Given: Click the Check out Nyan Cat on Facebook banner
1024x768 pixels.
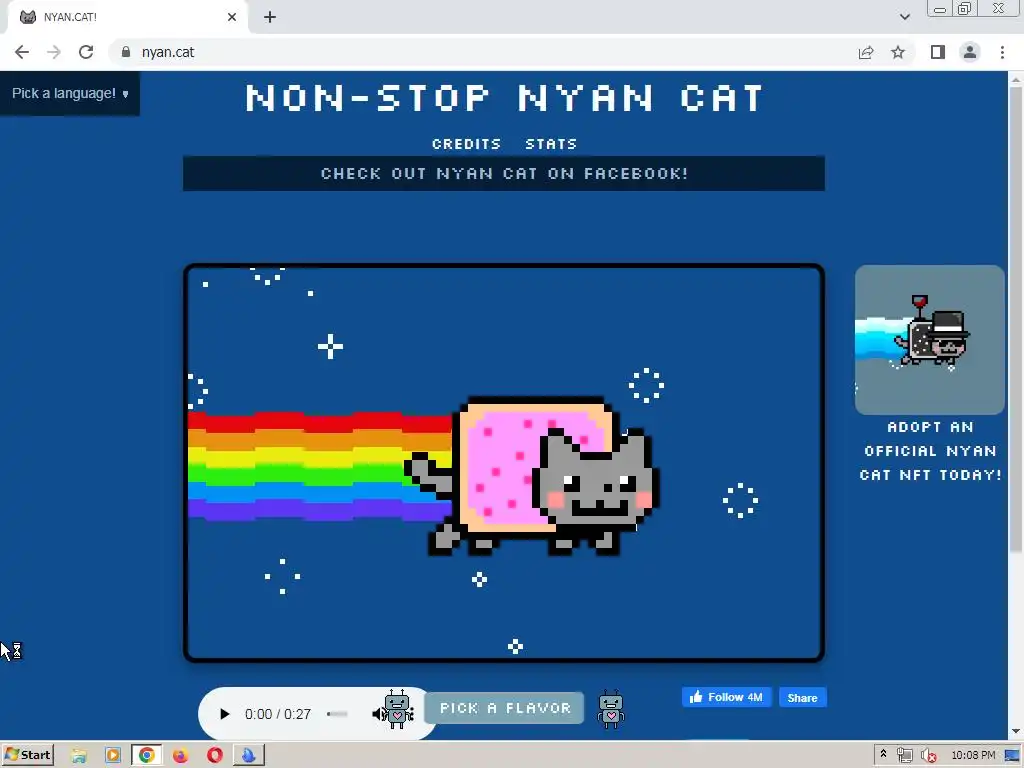Looking at the screenshot, I should click(504, 174).
